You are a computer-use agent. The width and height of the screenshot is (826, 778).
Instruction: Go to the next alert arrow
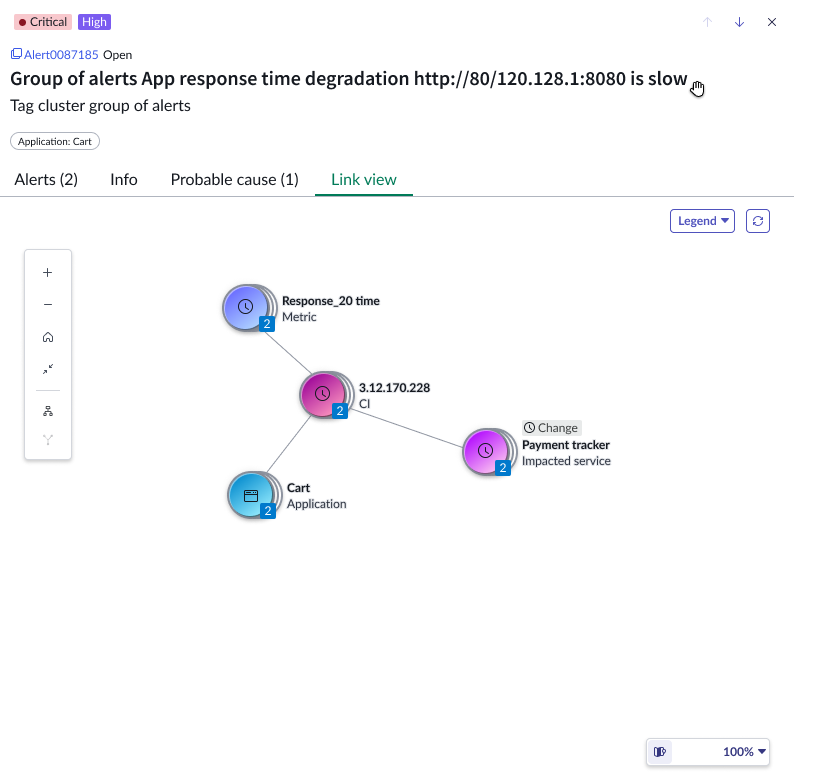pyautogui.click(x=739, y=22)
